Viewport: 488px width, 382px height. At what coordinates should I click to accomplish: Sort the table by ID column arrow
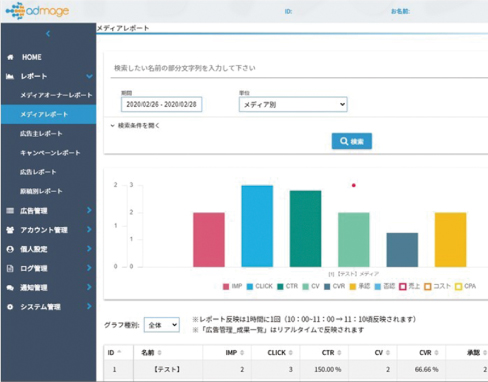click(119, 352)
